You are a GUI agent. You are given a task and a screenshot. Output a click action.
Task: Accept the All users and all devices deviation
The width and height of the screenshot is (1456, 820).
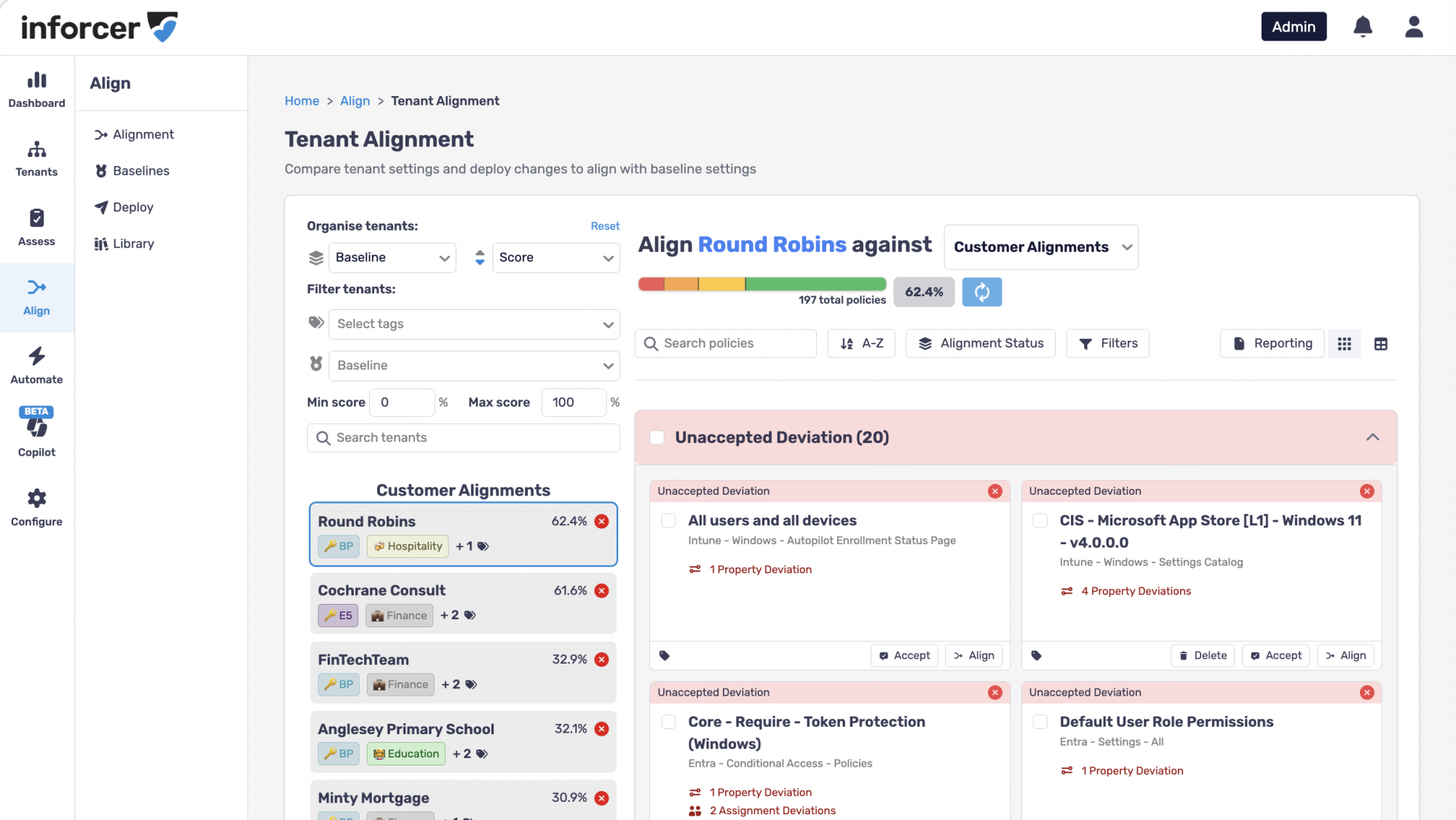[904, 656]
